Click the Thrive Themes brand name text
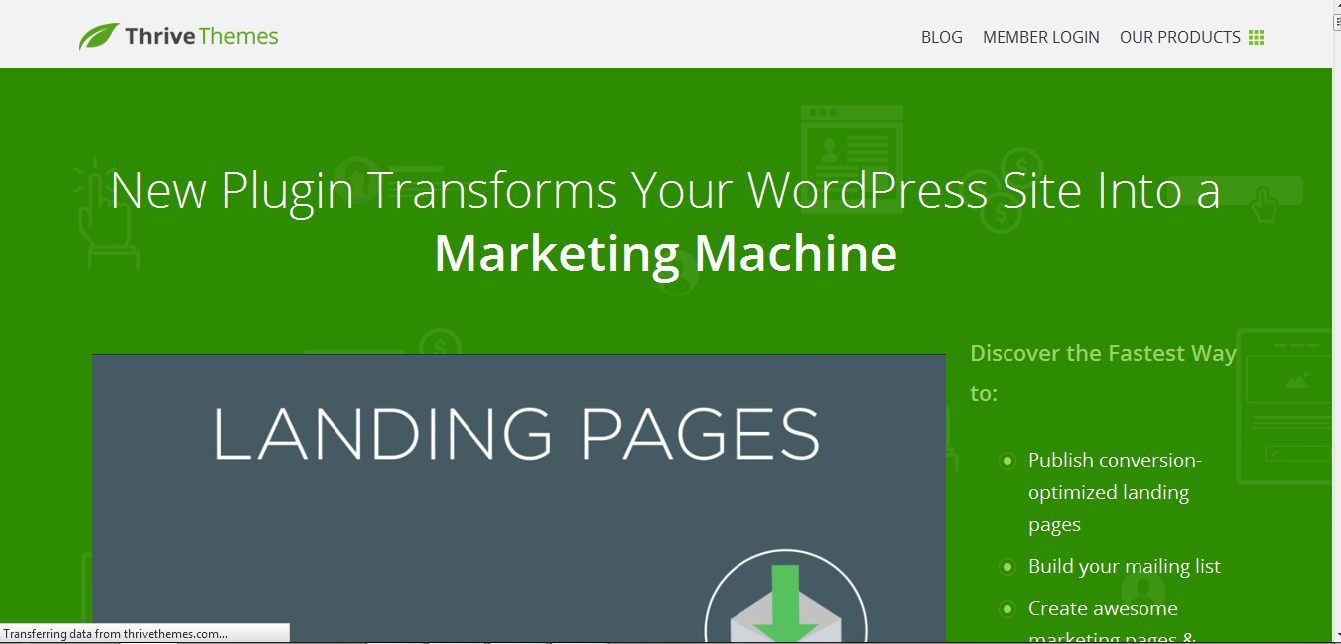The height and width of the screenshot is (644, 1341). point(202,37)
